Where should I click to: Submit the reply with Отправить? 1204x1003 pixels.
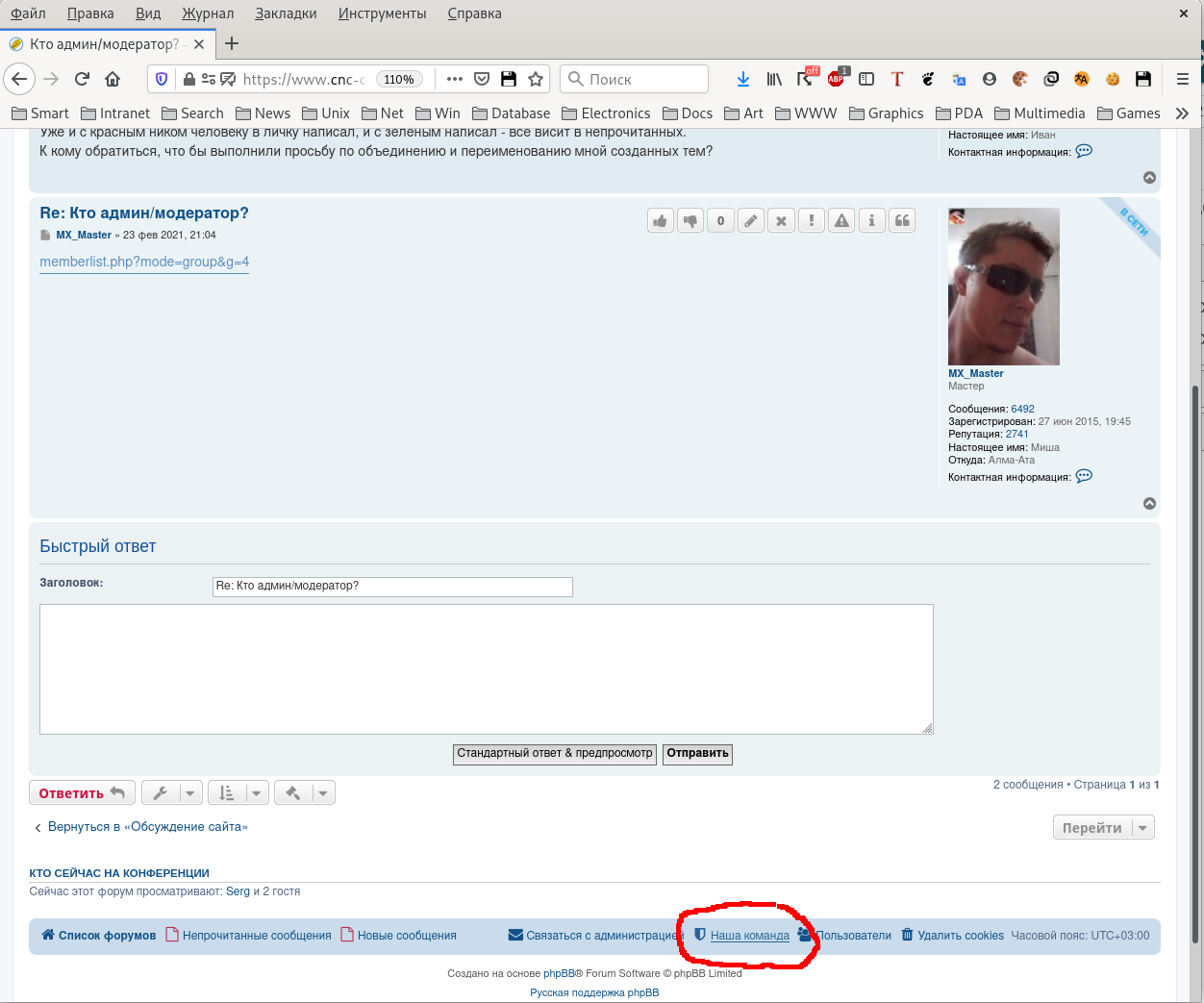coord(697,754)
